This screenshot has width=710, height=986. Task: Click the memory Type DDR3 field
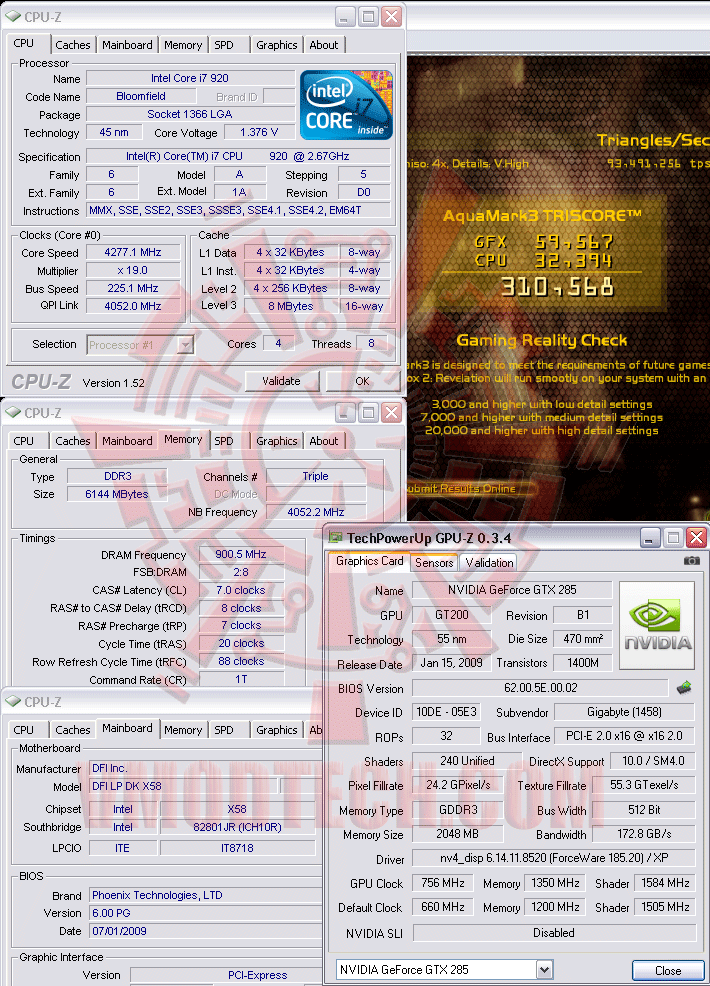pos(118,477)
